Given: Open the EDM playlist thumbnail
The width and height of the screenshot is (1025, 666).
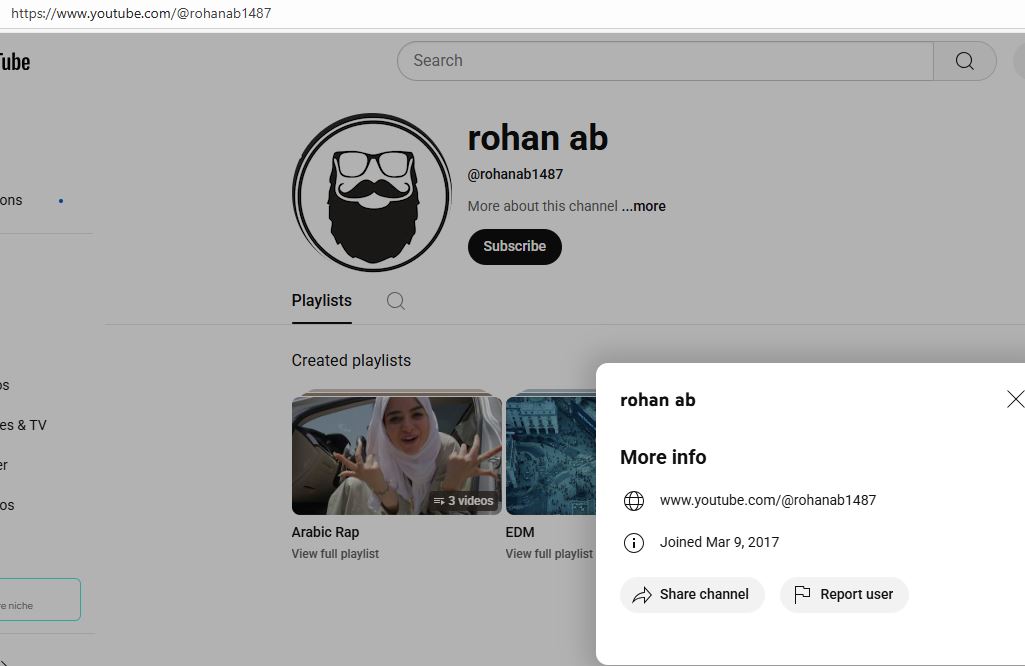Looking at the screenshot, I should tap(550, 455).
